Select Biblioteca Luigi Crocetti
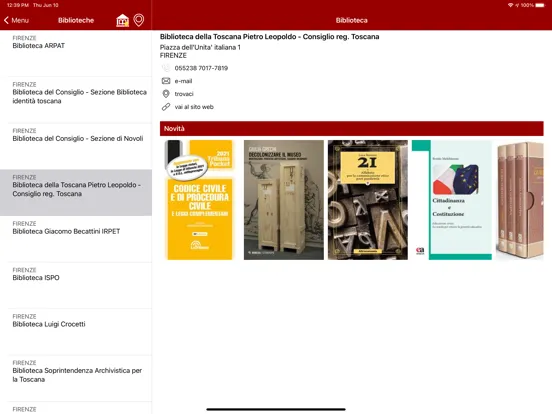 (x=76, y=332)
